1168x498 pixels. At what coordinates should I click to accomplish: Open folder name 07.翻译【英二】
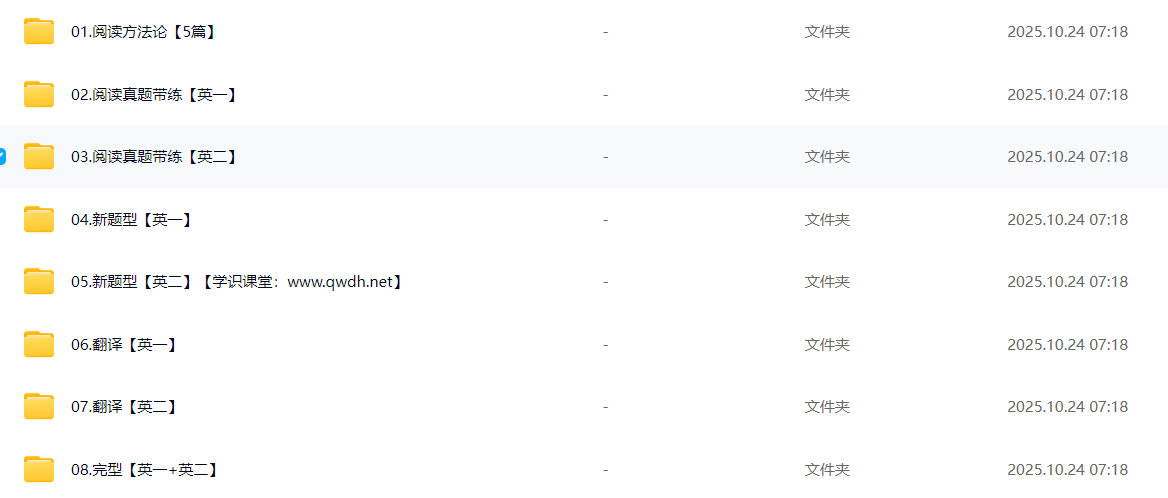pyautogui.click(x=124, y=407)
